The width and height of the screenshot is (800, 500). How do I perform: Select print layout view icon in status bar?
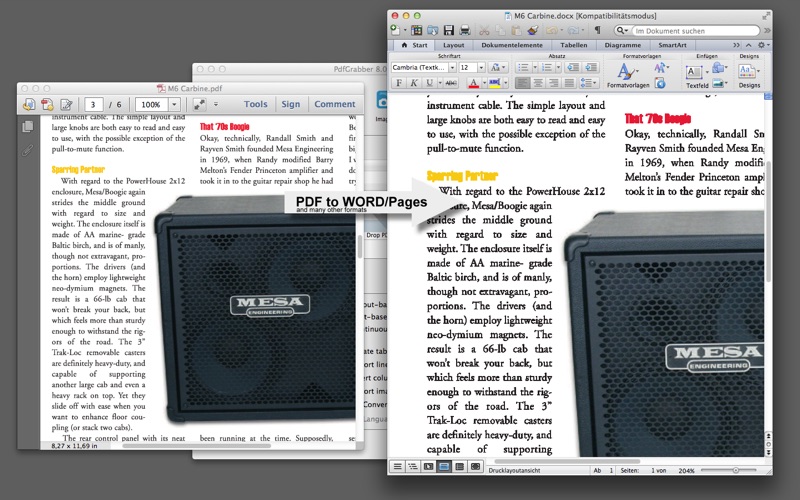444,466
